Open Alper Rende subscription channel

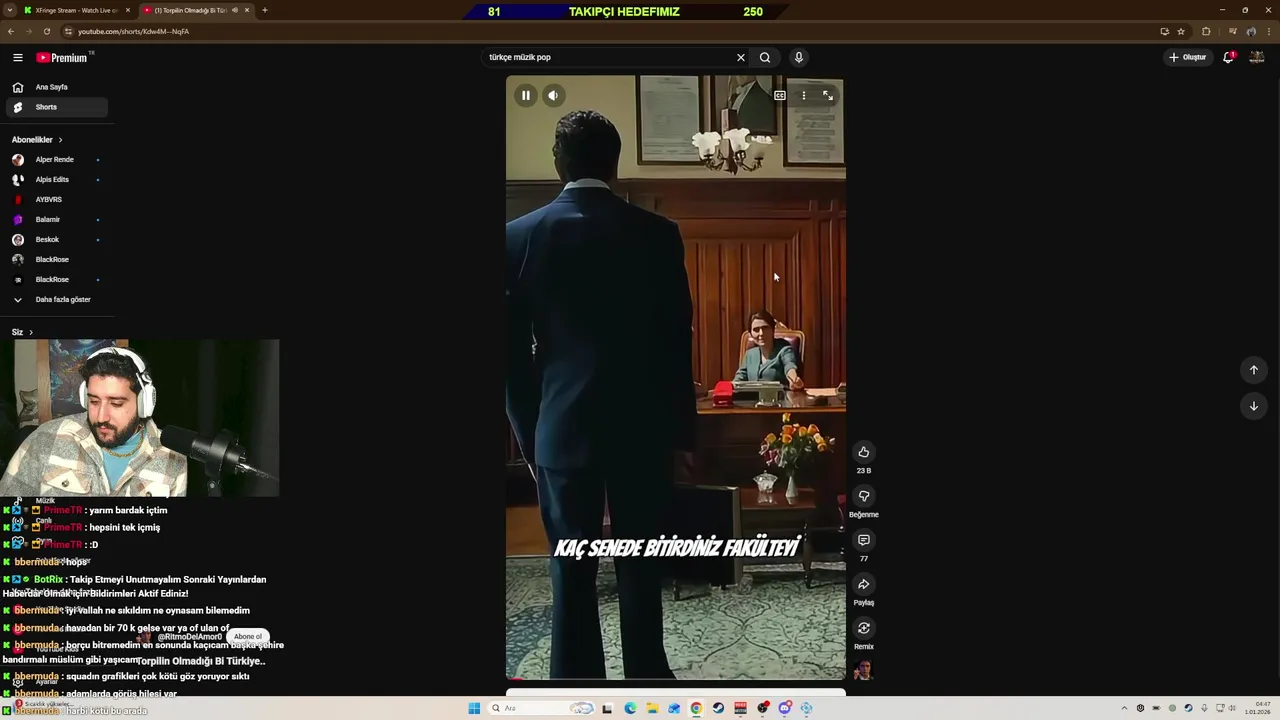pyautogui.click(x=57, y=160)
